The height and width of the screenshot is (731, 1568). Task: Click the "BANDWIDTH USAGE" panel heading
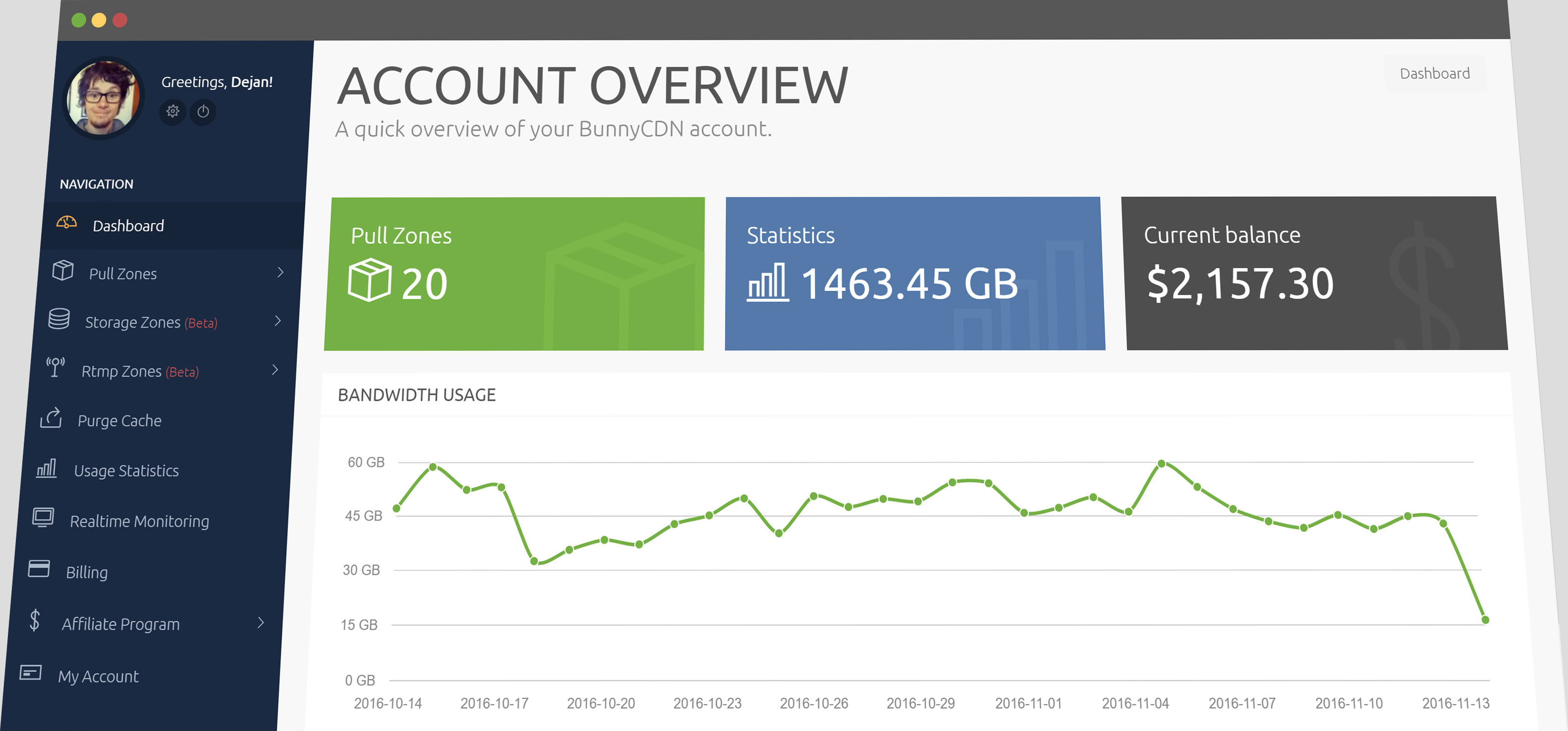[x=417, y=395]
